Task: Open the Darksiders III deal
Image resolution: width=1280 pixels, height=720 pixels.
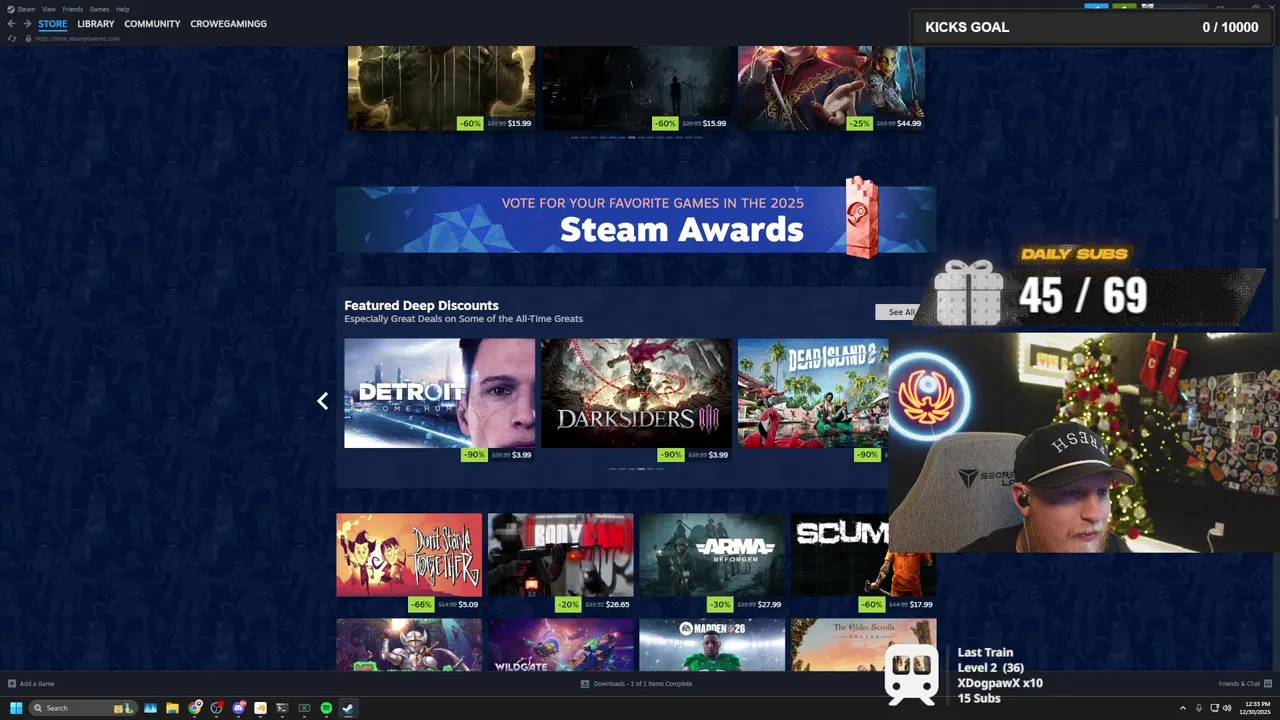Action: 636,393
